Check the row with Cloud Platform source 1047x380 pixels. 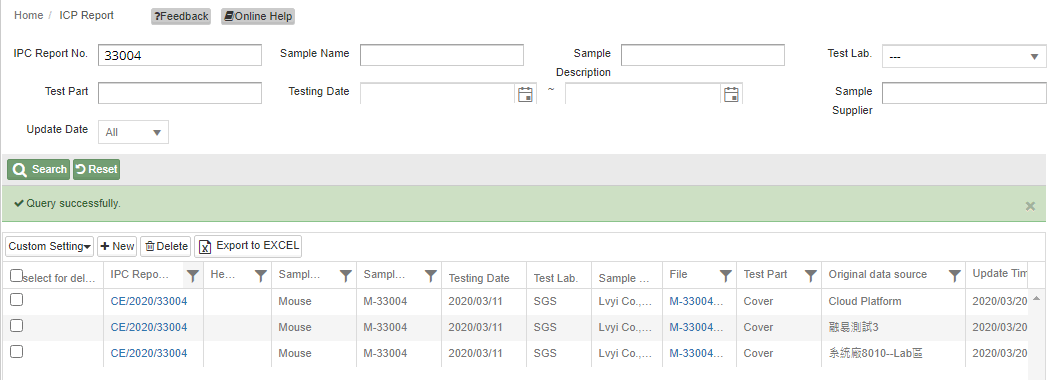17,300
